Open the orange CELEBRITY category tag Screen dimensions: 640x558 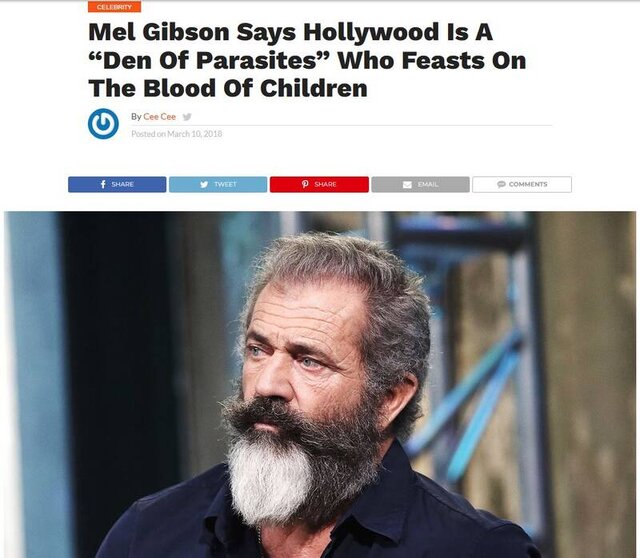114,7
